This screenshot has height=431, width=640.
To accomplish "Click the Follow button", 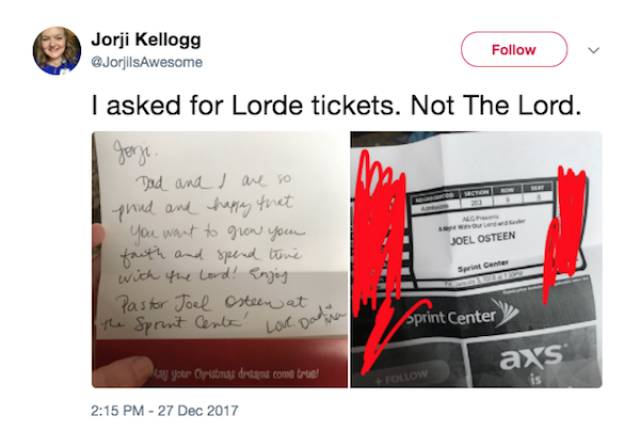I will coord(514,49).
